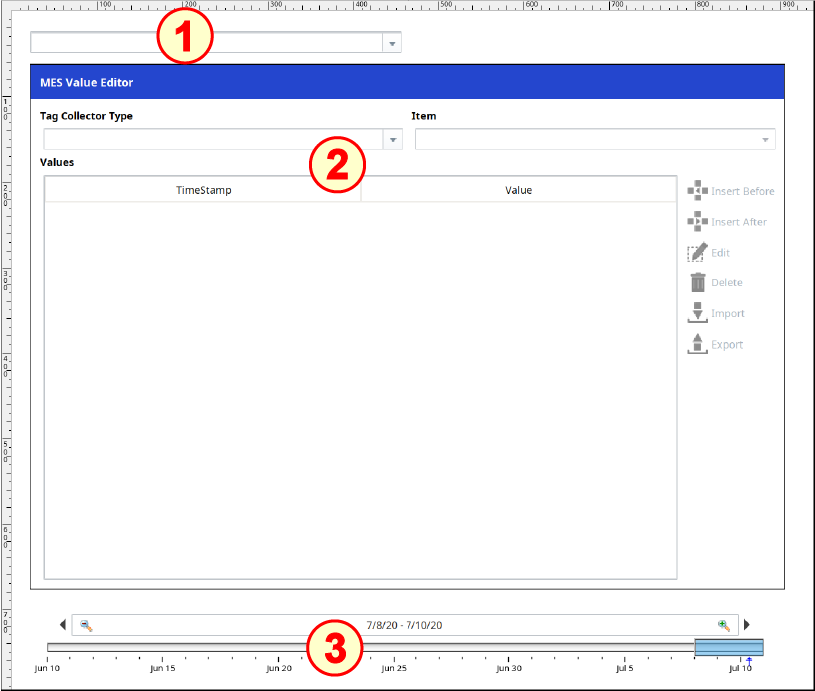Image resolution: width=815 pixels, height=691 pixels.
Task: Click the blue selected range on timeline slider
Action: (728, 648)
